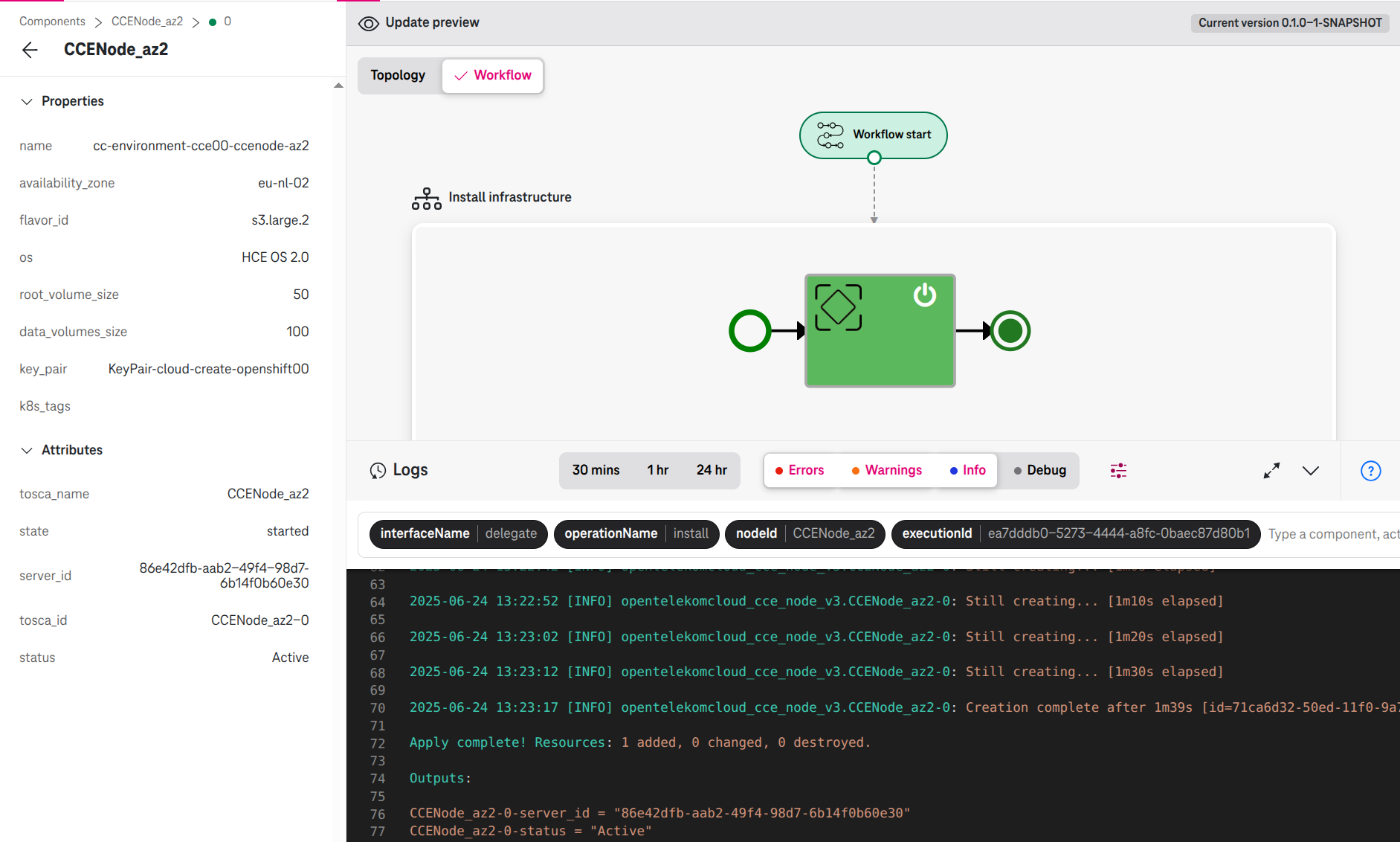Click the Outputs: log line
The width and height of the screenshot is (1400, 842).
(440, 778)
